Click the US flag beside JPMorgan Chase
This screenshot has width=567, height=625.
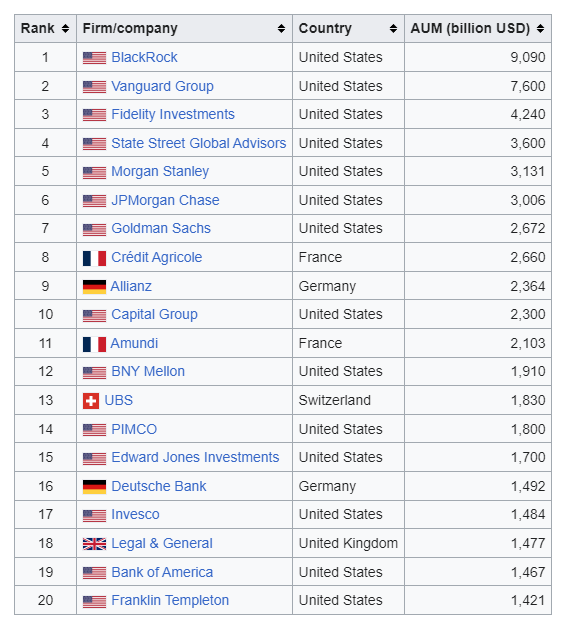(x=94, y=201)
